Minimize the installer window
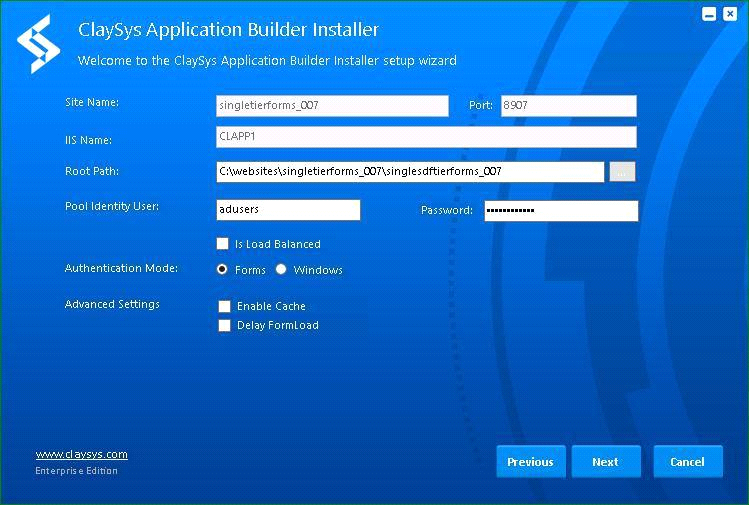The width and height of the screenshot is (749, 505). pos(709,14)
